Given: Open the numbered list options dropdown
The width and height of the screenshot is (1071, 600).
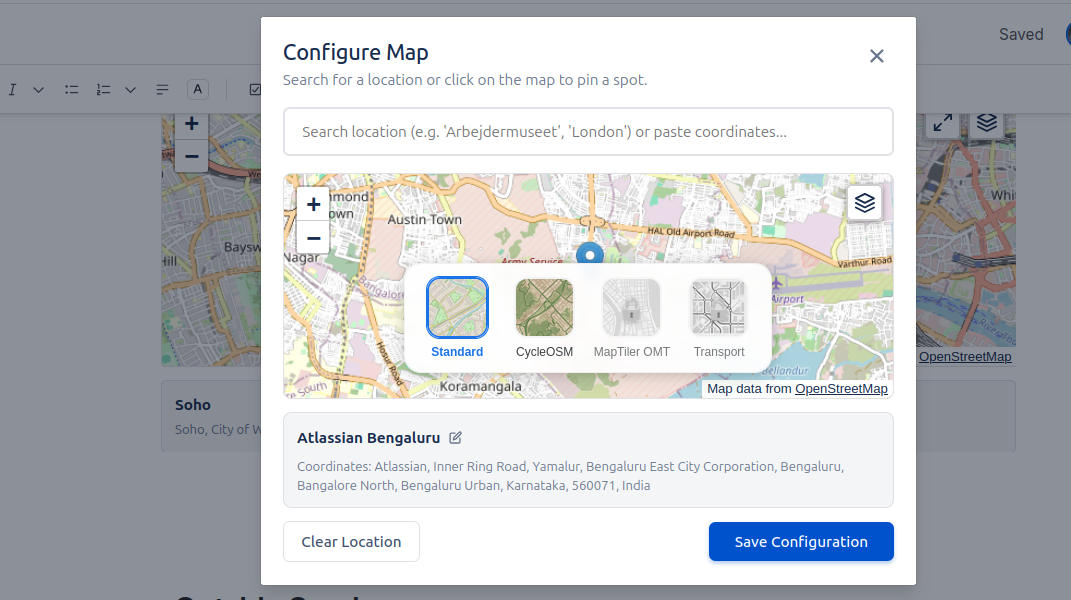Looking at the screenshot, I should click(x=130, y=89).
